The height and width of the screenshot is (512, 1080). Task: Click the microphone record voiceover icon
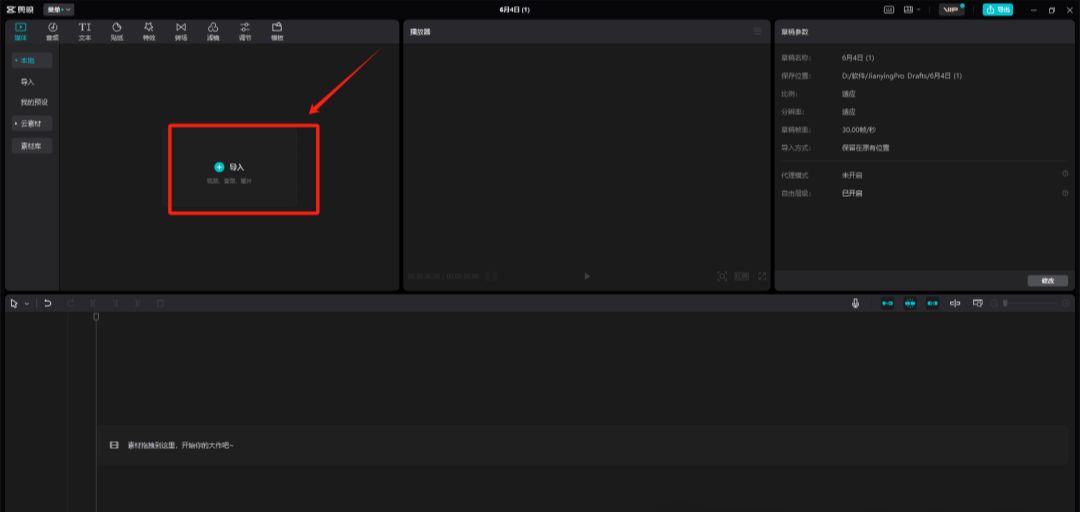pyautogui.click(x=855, y=303)
